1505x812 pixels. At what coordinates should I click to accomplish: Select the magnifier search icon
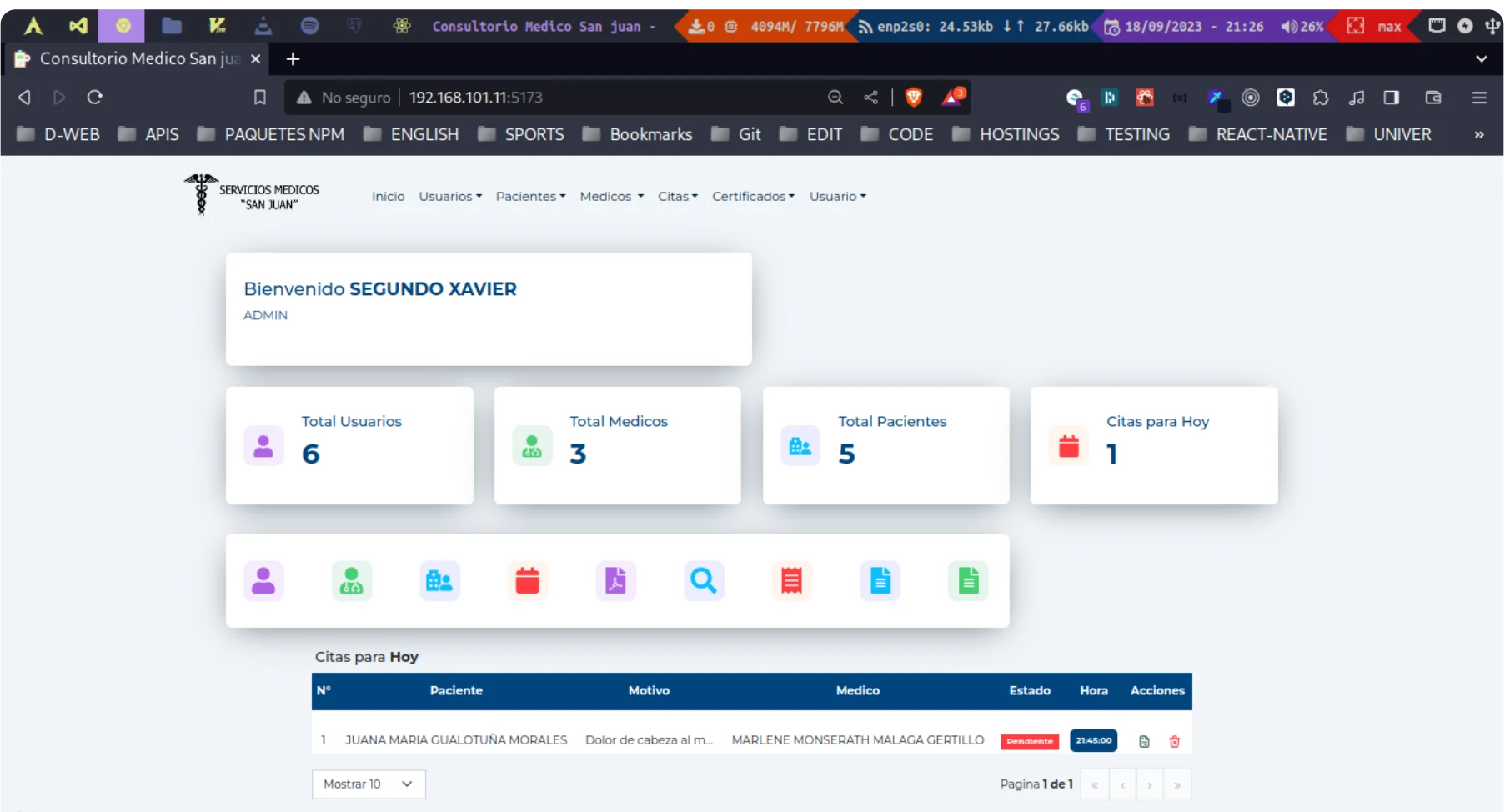pos(705,581)
